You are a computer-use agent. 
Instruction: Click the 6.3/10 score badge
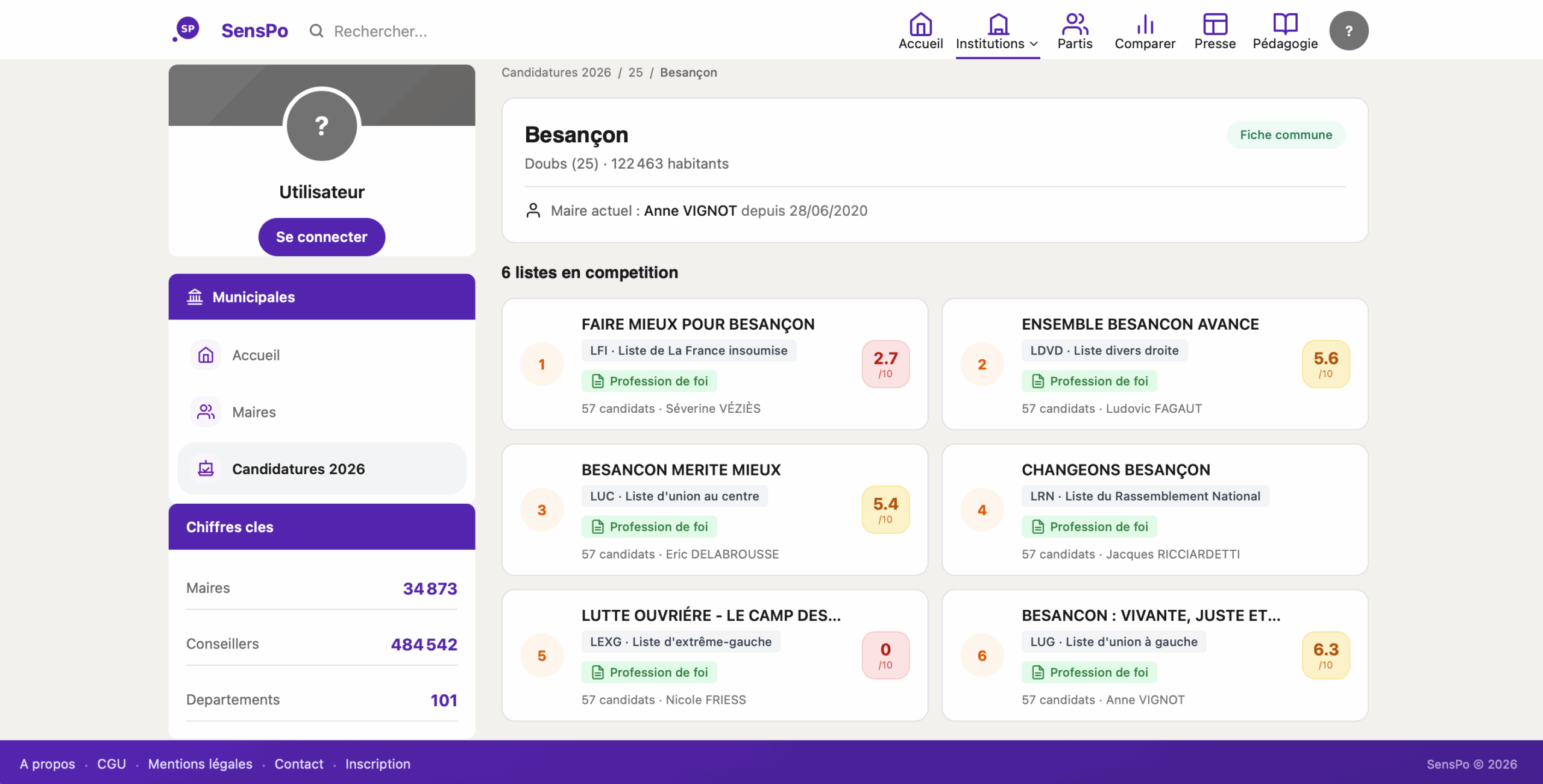pos(1325,655)
